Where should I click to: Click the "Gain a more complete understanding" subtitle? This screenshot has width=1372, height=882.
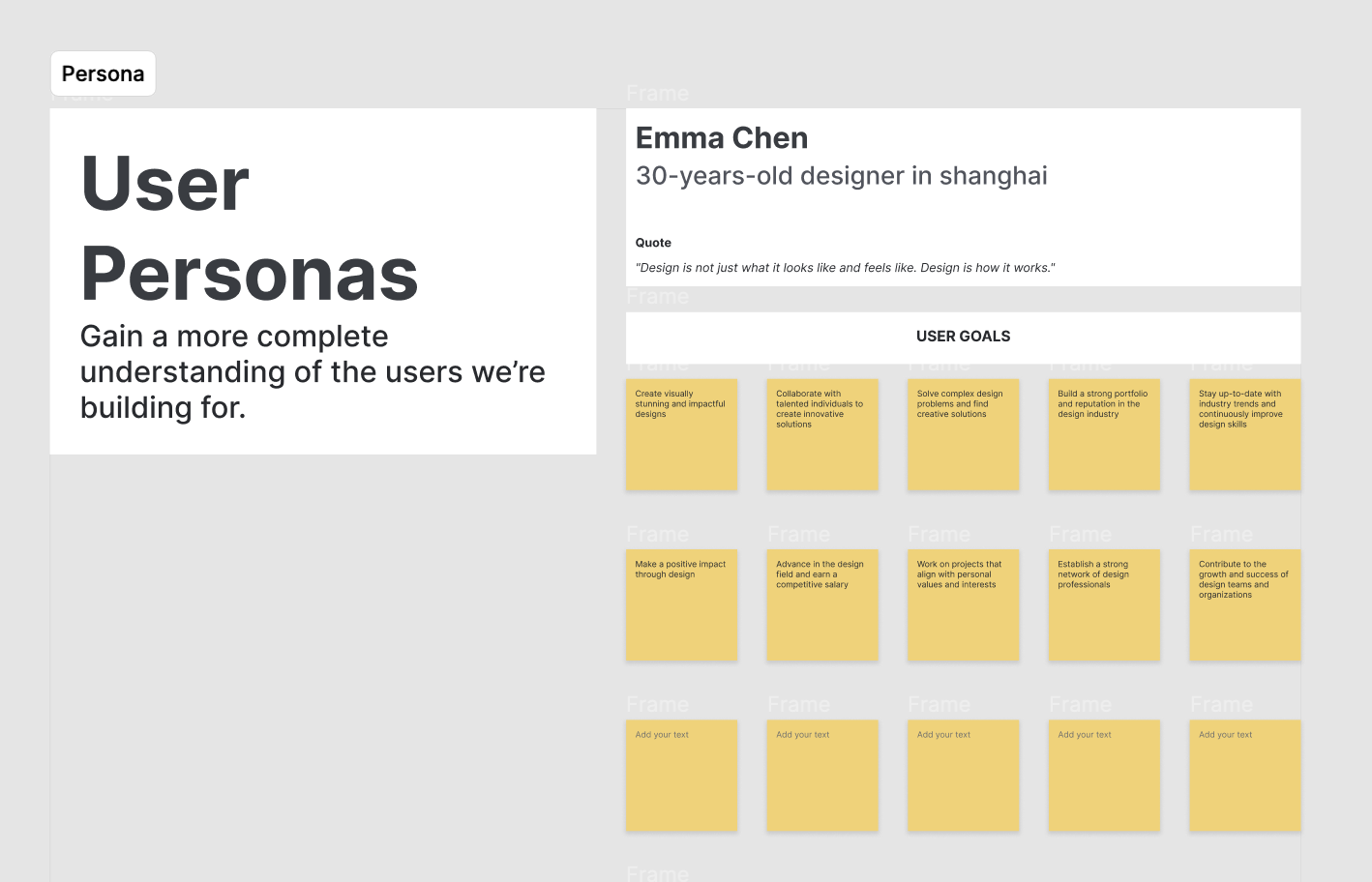pyautogui.click(x=312, y=372)
